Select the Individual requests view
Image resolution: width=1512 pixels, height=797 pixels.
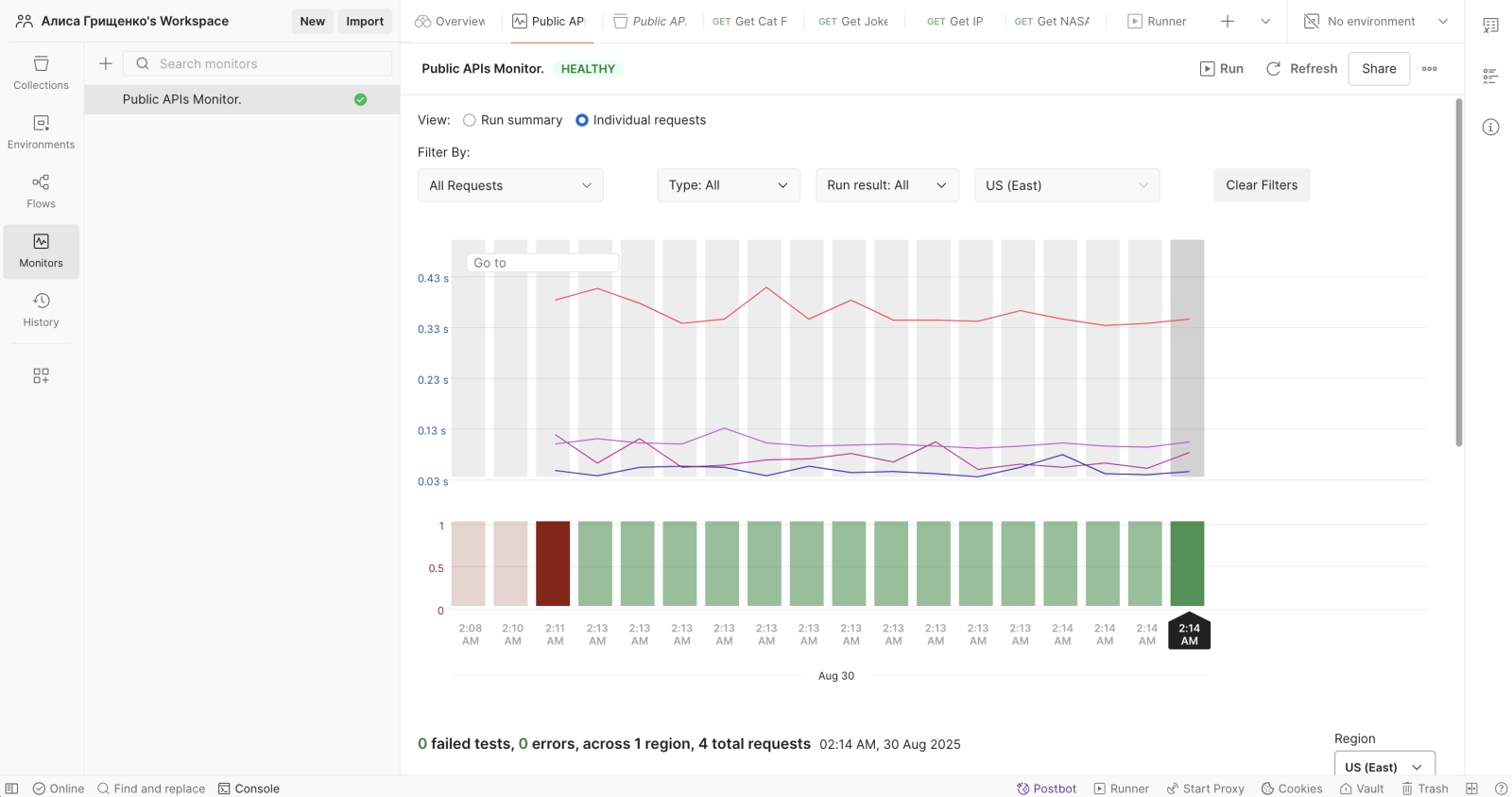[x=641, y=120]
